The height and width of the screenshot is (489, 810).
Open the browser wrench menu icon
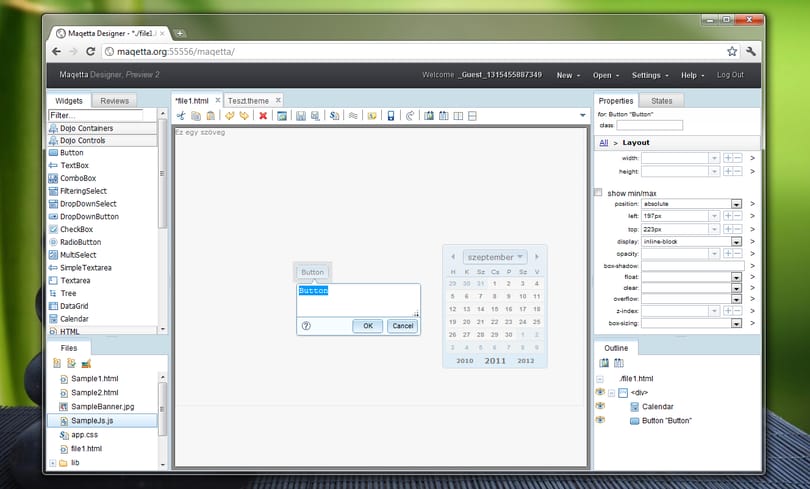tap(751, 51)
